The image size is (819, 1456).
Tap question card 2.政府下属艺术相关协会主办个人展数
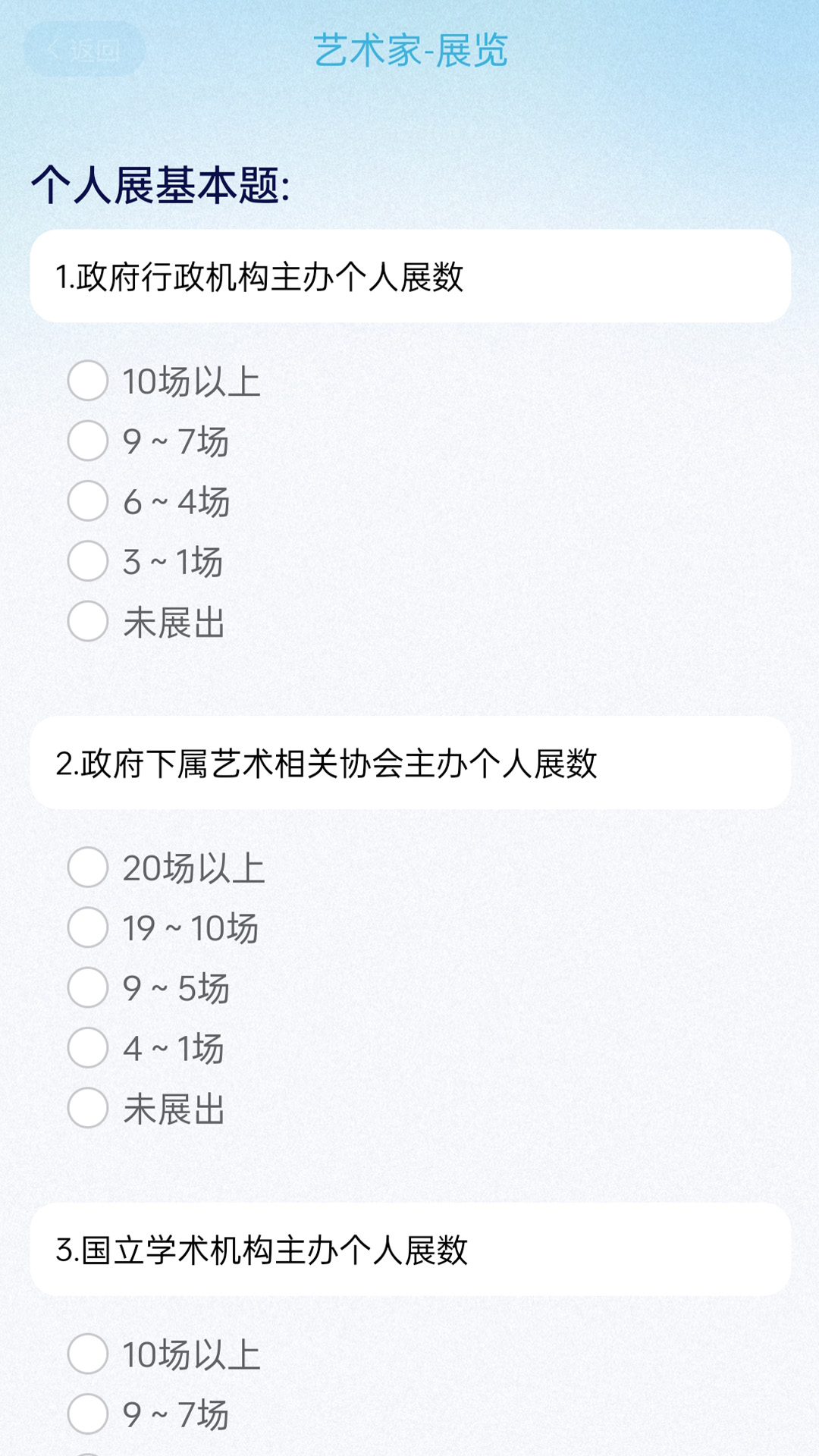point(410,764)
